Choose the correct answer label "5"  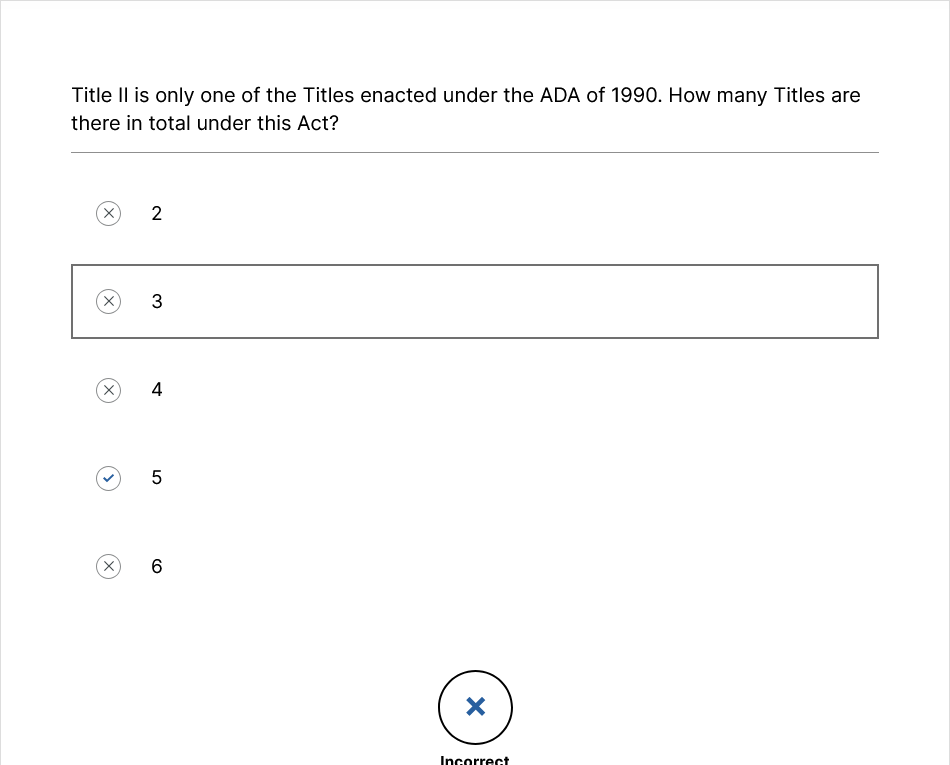pos(157,478)
